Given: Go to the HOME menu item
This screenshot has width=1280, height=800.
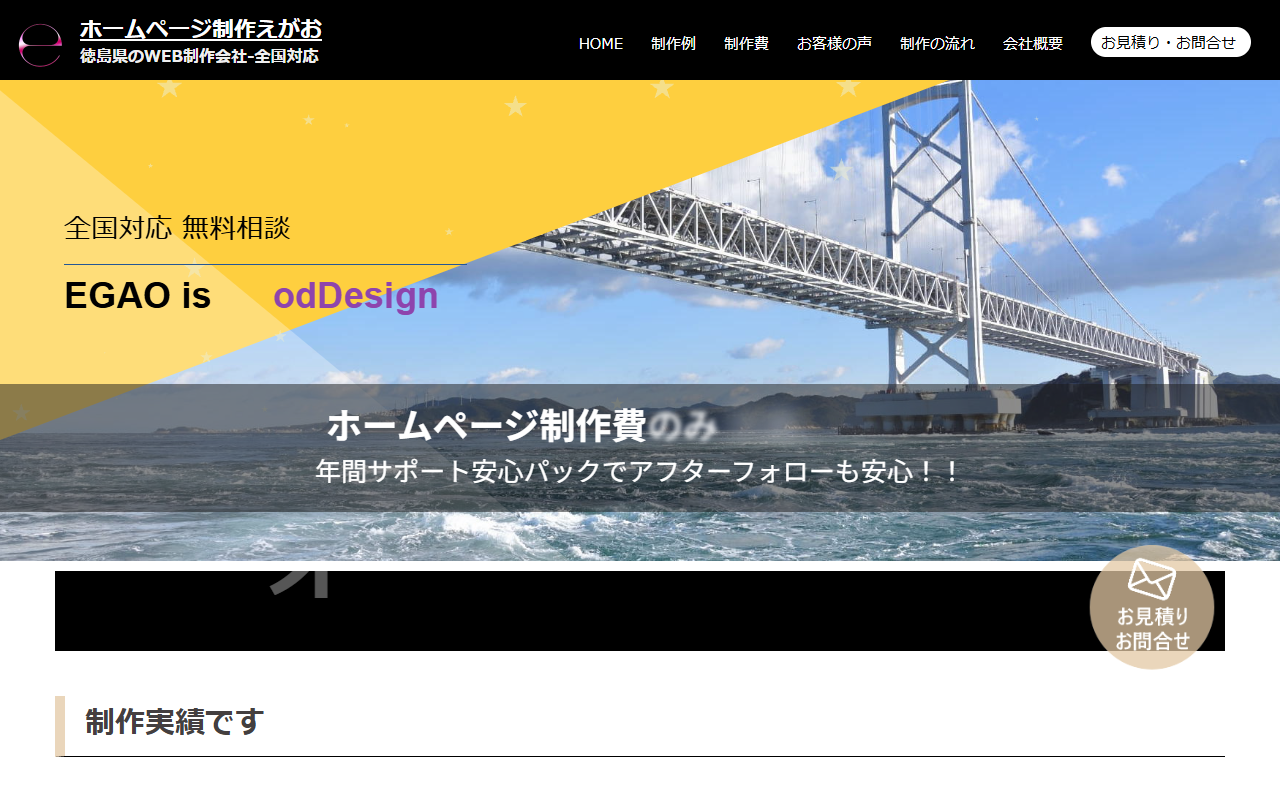Looking at the screenshot, I should (x=600, y=43).
